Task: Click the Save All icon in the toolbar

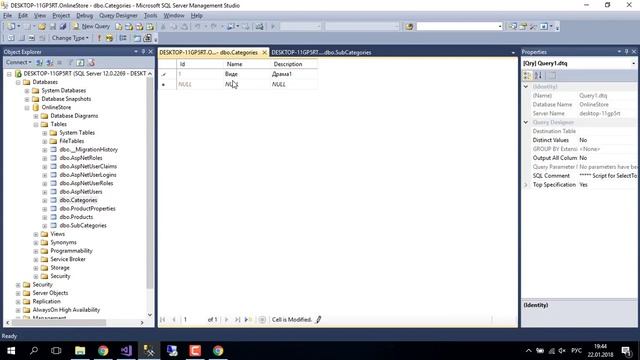Action: pos(63,27)
